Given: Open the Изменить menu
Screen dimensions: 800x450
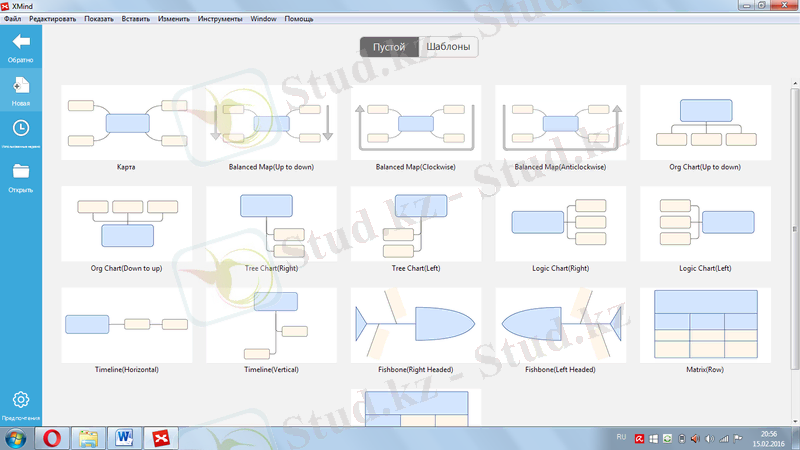Looking at the screenshot, I should point(173,19).
